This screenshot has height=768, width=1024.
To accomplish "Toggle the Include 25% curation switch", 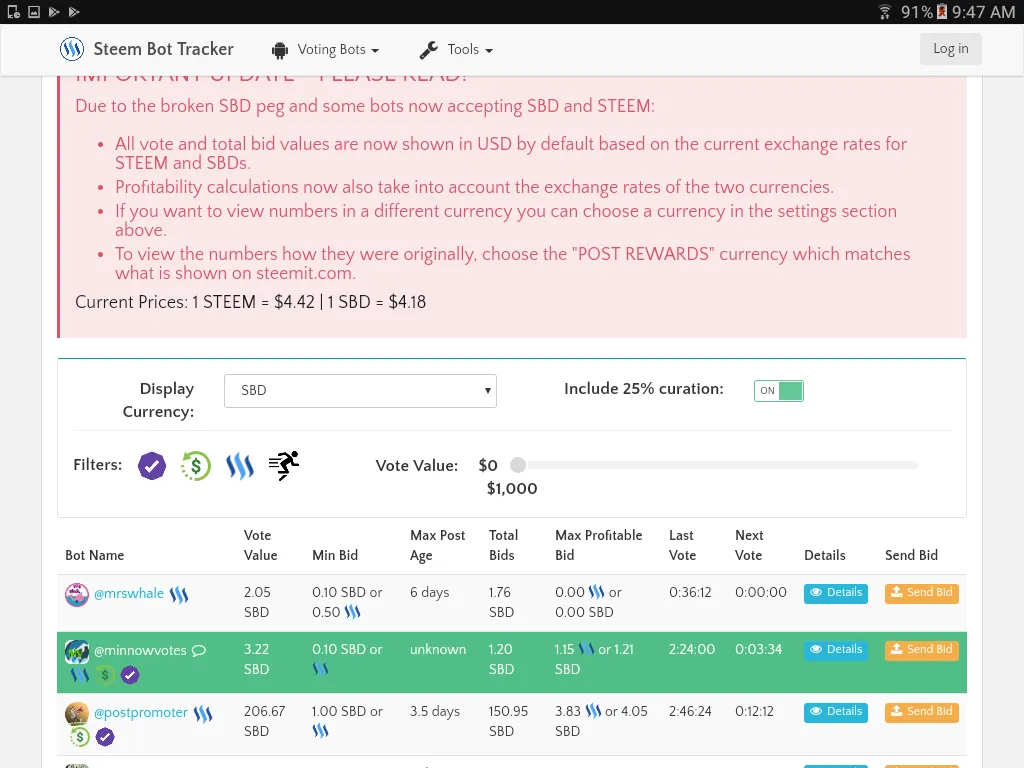I will click(x=778, y=391).
